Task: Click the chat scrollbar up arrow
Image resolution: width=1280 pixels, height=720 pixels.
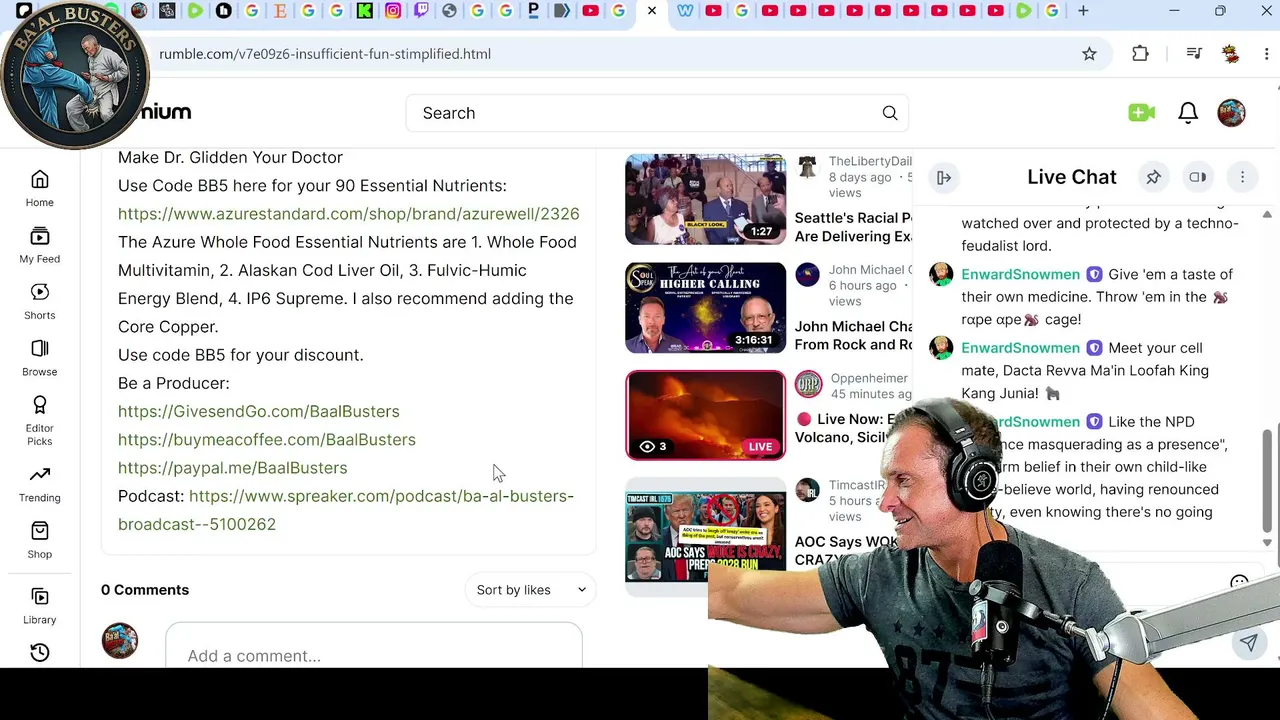Action: click(1267, 215)
